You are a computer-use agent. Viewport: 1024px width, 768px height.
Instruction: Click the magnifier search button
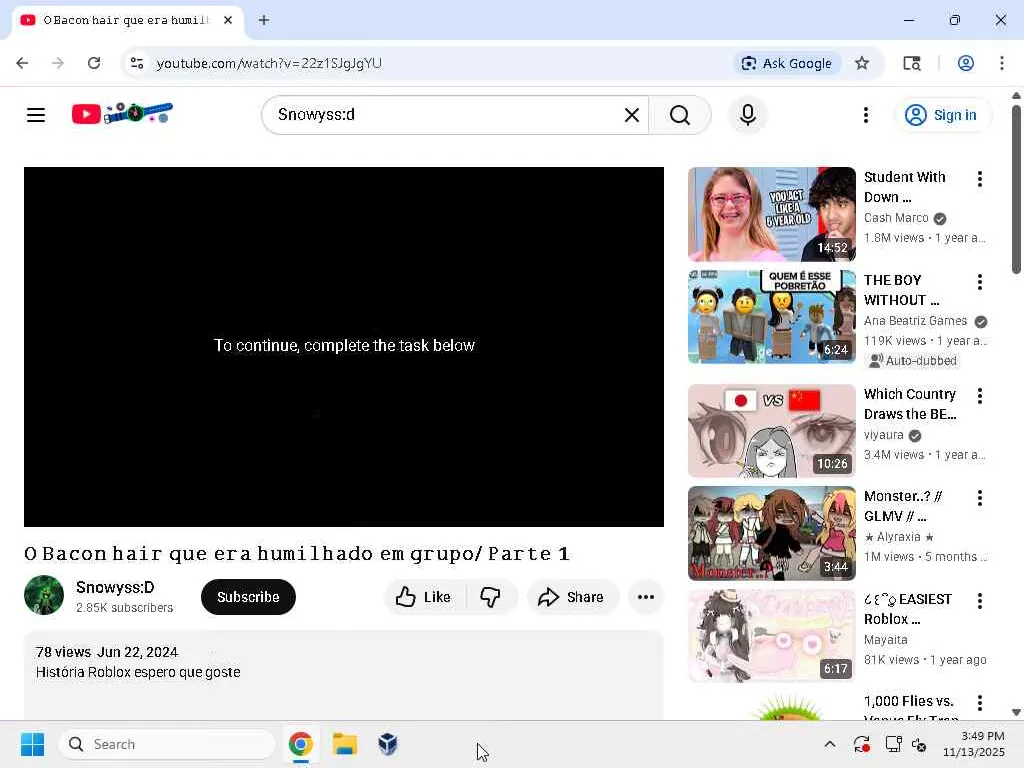click(680, 115)
